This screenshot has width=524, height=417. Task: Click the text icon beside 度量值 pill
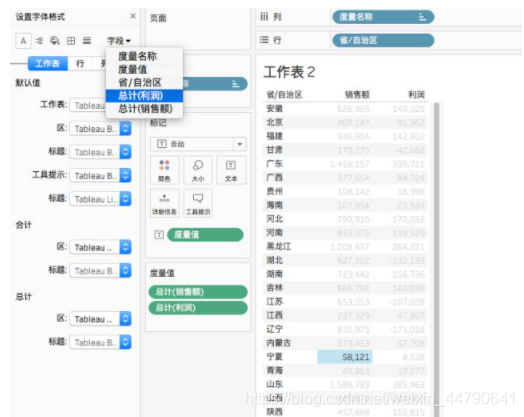[x=159, y=235]
